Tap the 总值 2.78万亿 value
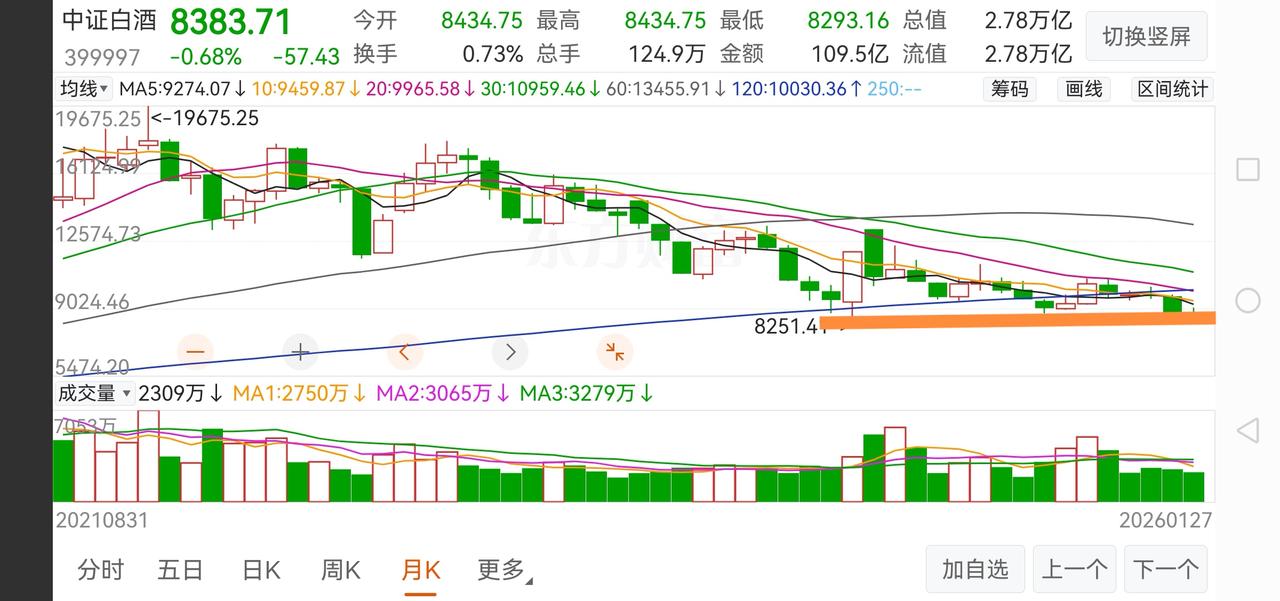Screen dimensions: 1280x601 click(1028, 20)
